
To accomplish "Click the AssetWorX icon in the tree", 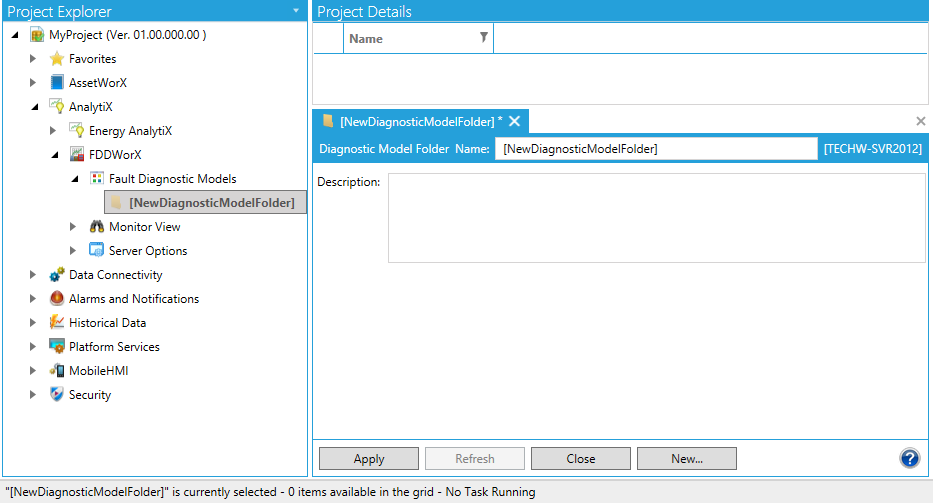I will pyautogui.click(x=57, y=83).
